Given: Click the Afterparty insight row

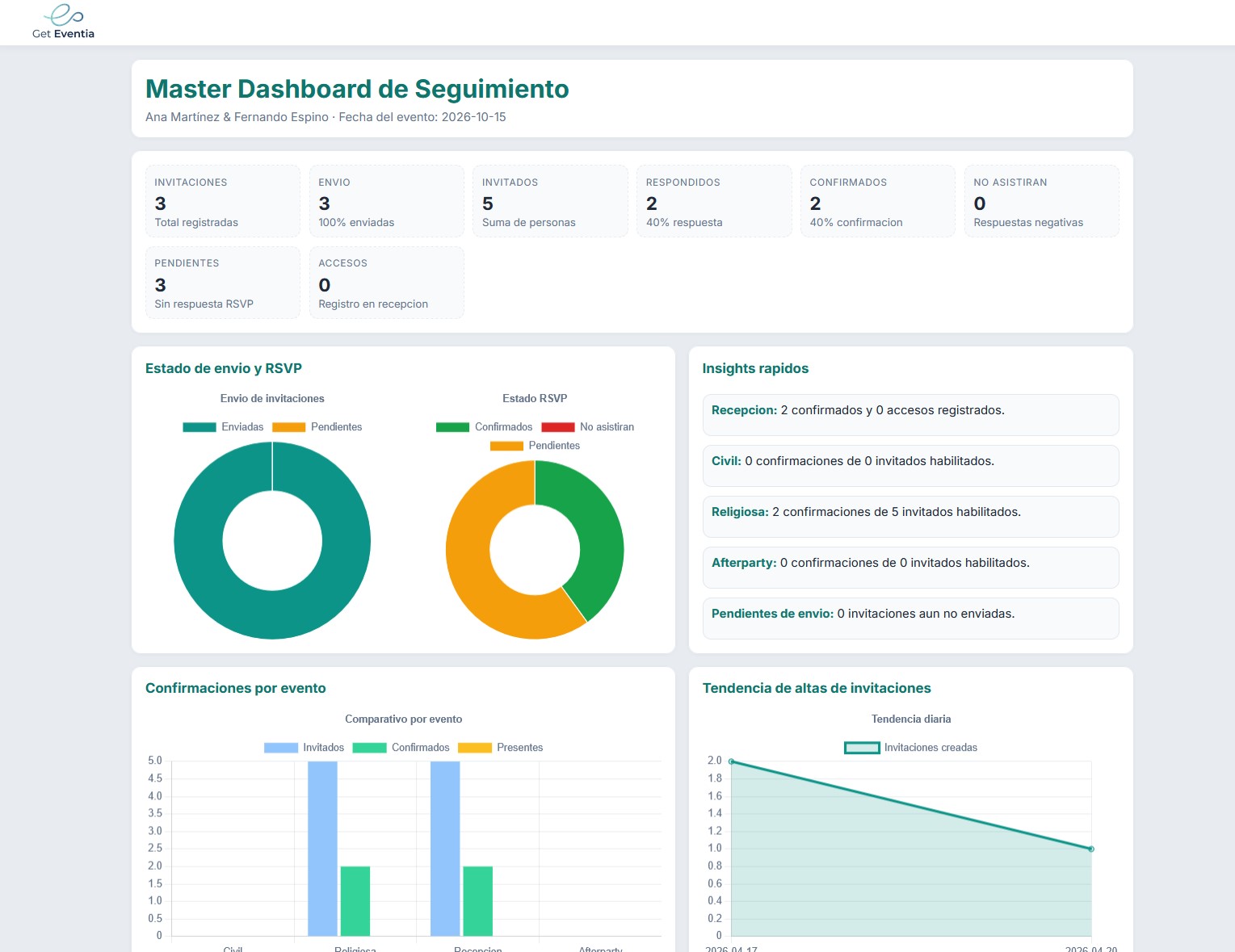Looking at the screenshot, I should coord(911,568).
